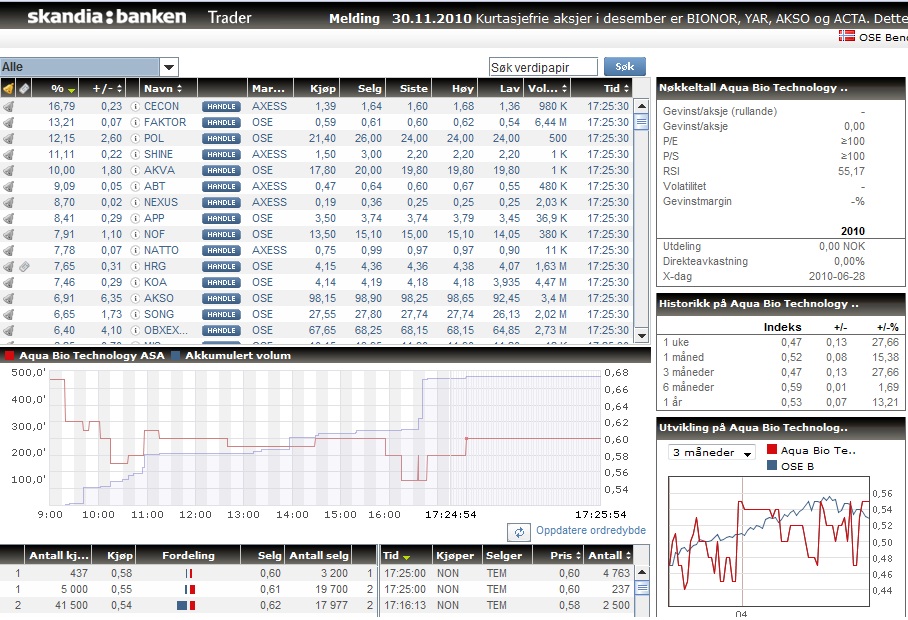Open the Alle list filter dropdown
This screenshot has height=620, width=908.
tap(169, 67)
